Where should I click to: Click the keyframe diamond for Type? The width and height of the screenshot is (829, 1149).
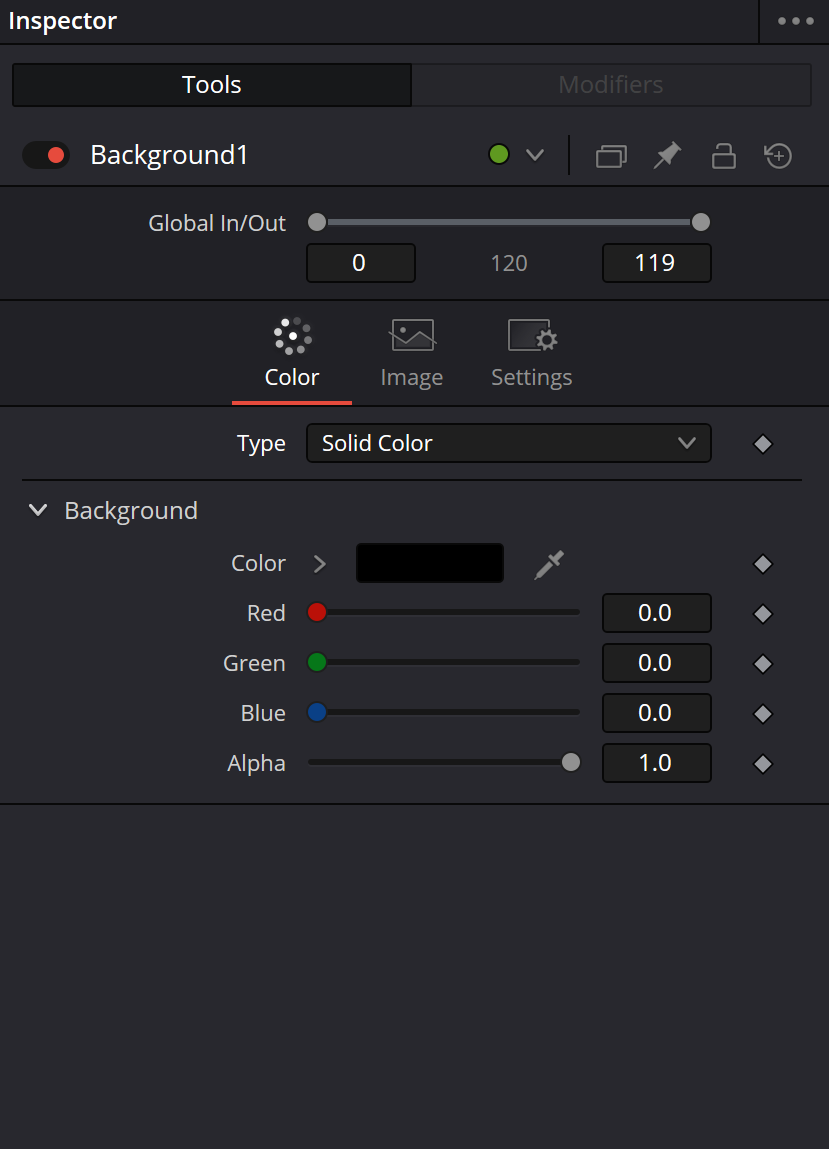pos(763,444)
